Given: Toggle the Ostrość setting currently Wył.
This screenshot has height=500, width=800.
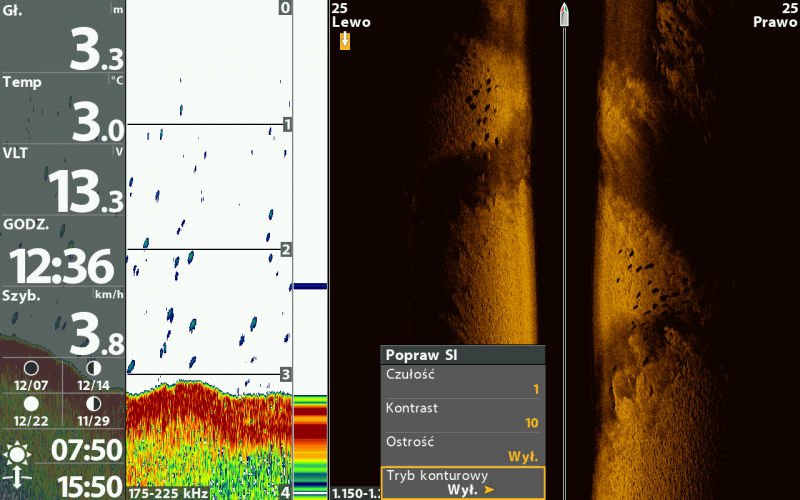Looking at the screenshot, I should pyautogui.click(x=462, y=448).
